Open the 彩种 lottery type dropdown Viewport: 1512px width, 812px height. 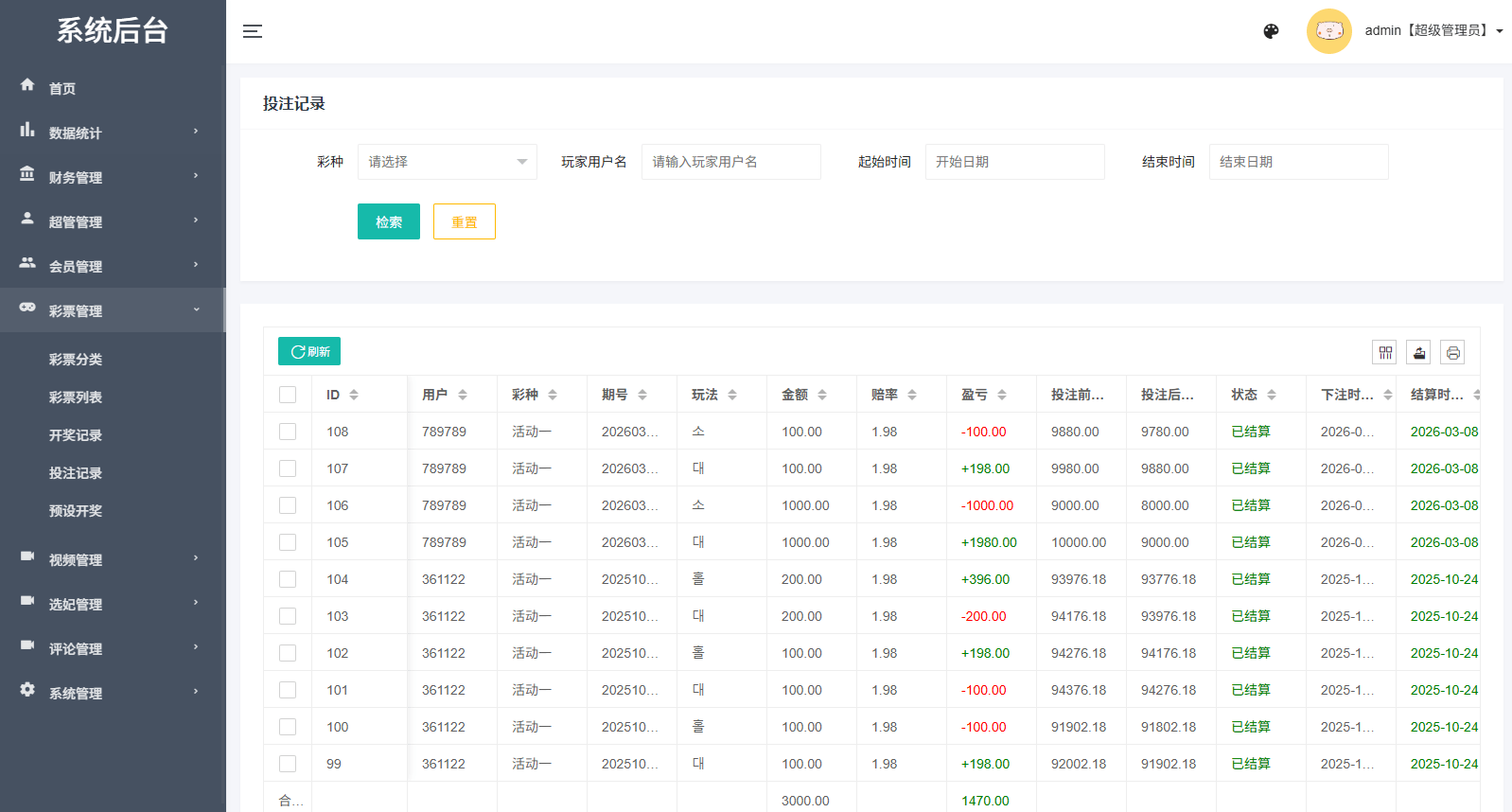pyautogui.click(x=447, y=162)
